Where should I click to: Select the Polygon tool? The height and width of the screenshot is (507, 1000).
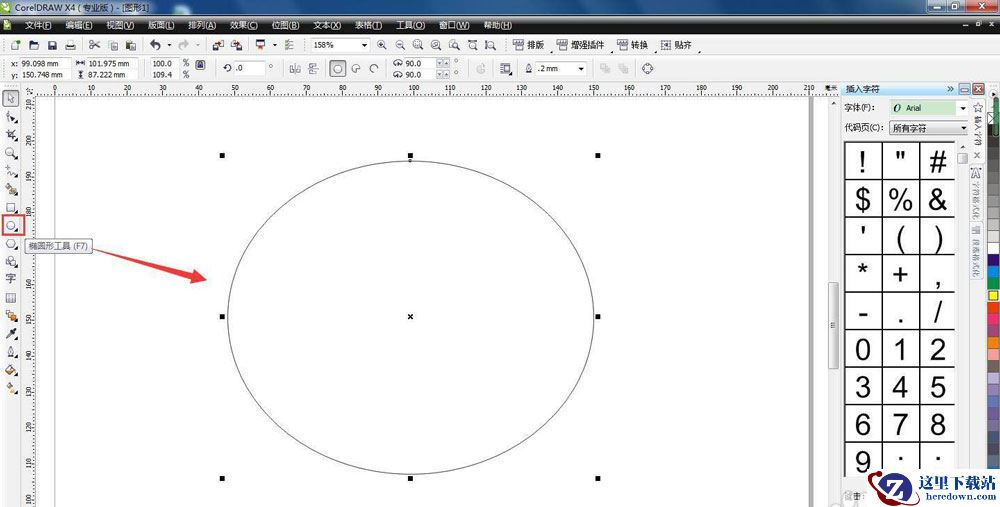tap(11, 244)
